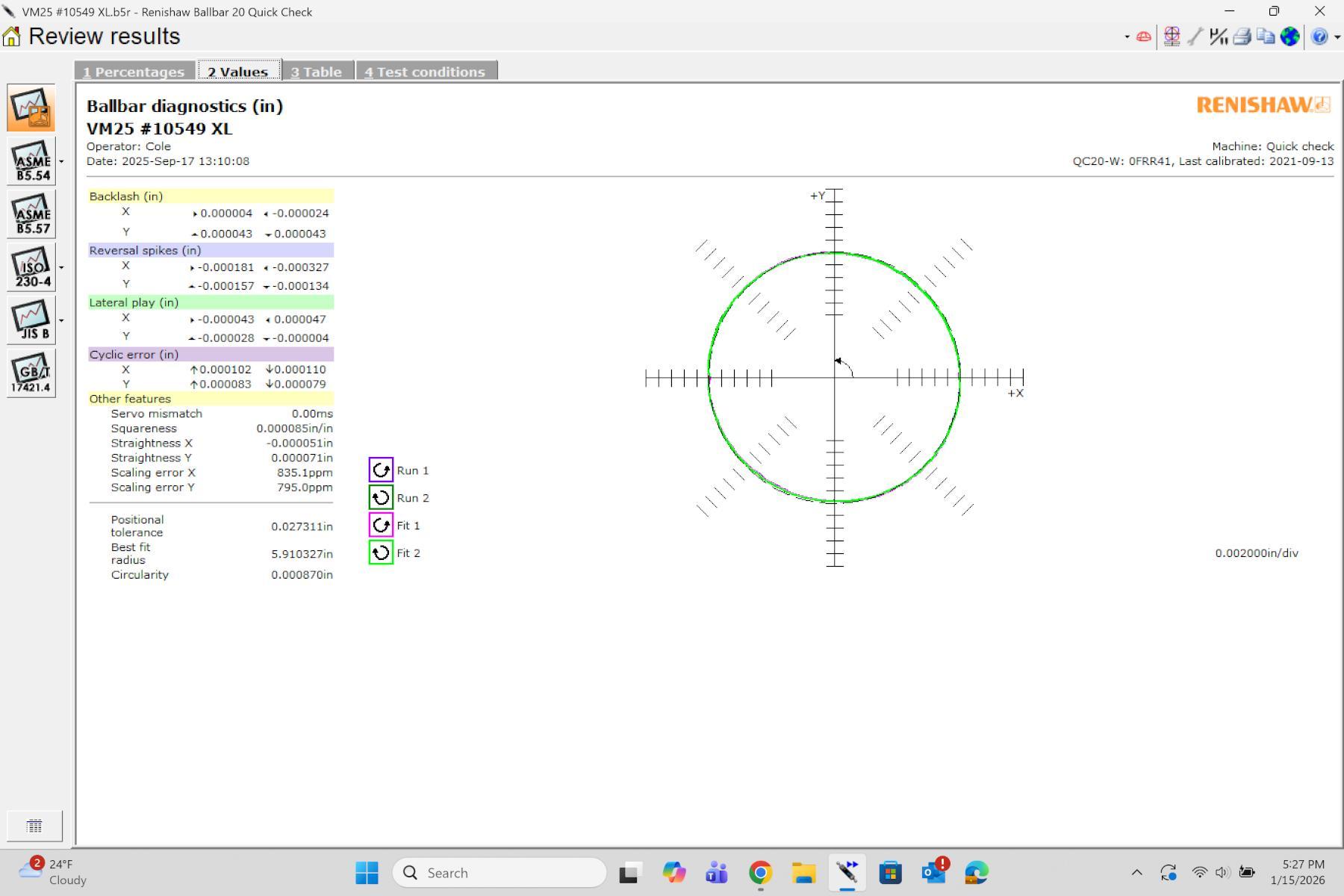The height and width of the screenshot is (896, 1344).
Task: Select the ASME B5.57 analysis report icon
Action: [31, 214]
